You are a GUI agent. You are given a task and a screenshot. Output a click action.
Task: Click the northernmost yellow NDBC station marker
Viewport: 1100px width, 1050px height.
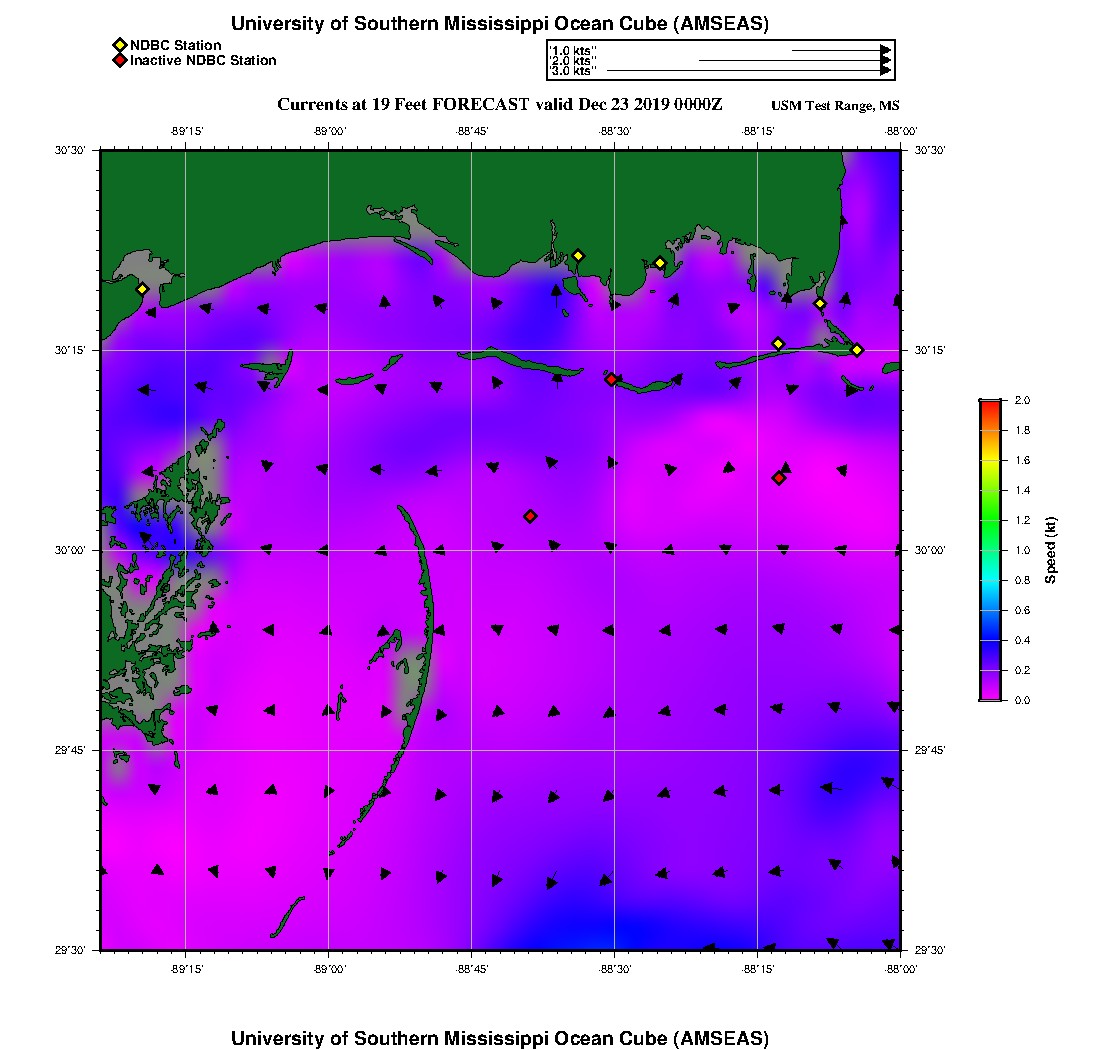click(x=578, y=255)
